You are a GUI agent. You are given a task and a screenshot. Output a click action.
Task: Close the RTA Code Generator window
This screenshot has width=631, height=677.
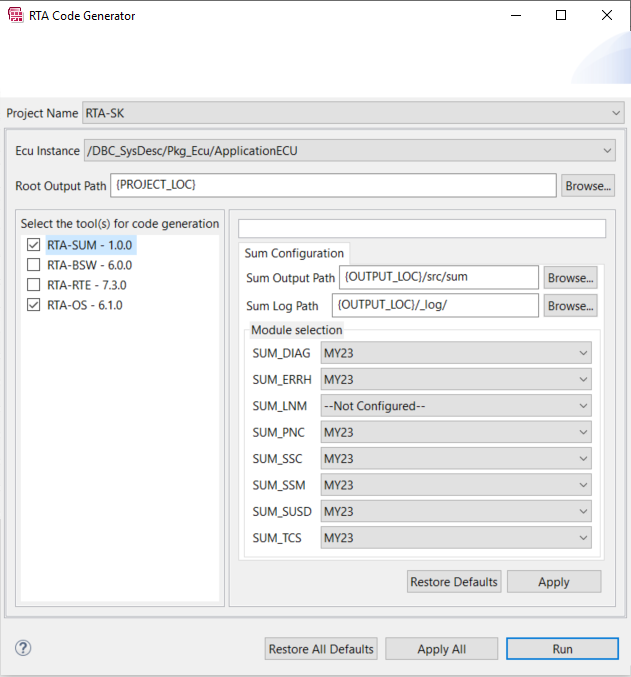click(607, 16)
